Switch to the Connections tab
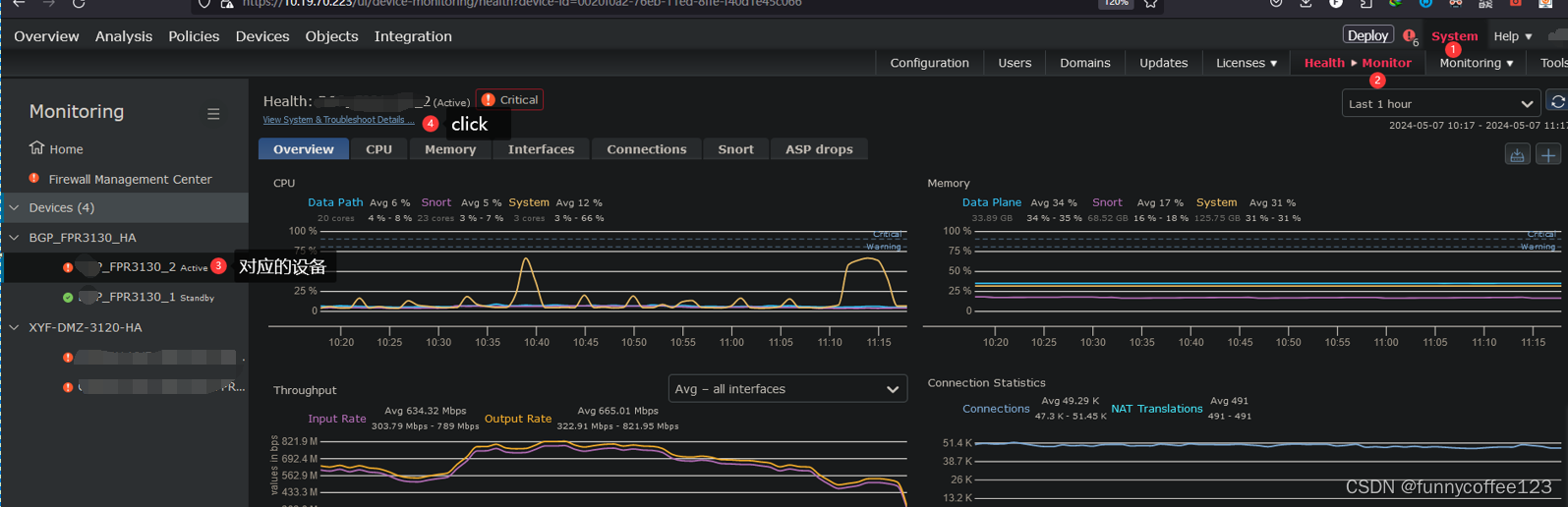The width and height of the screenshot is (1568, 507). click(x=647, y=149)
